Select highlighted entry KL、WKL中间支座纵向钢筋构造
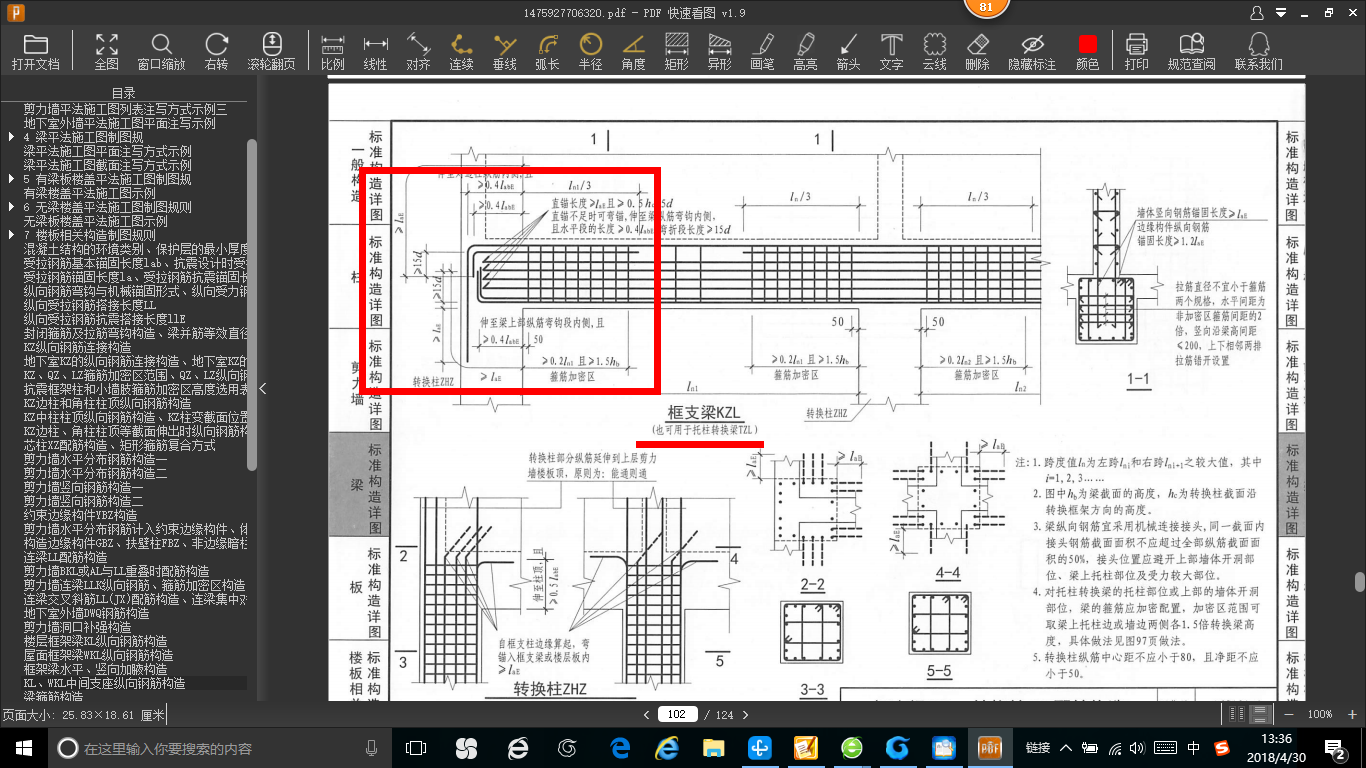Image resolution: width=1366 pixels, height=768 pixels. [104, 683]
